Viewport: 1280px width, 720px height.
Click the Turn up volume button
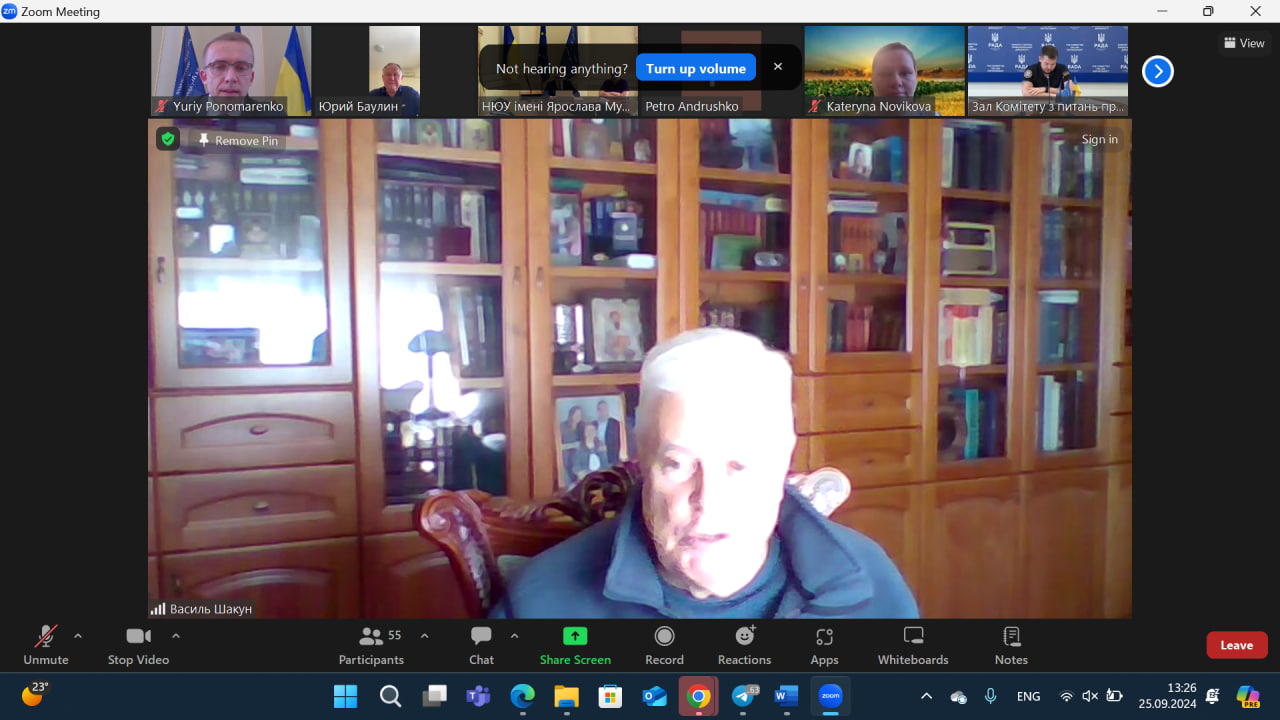(695, 68)
